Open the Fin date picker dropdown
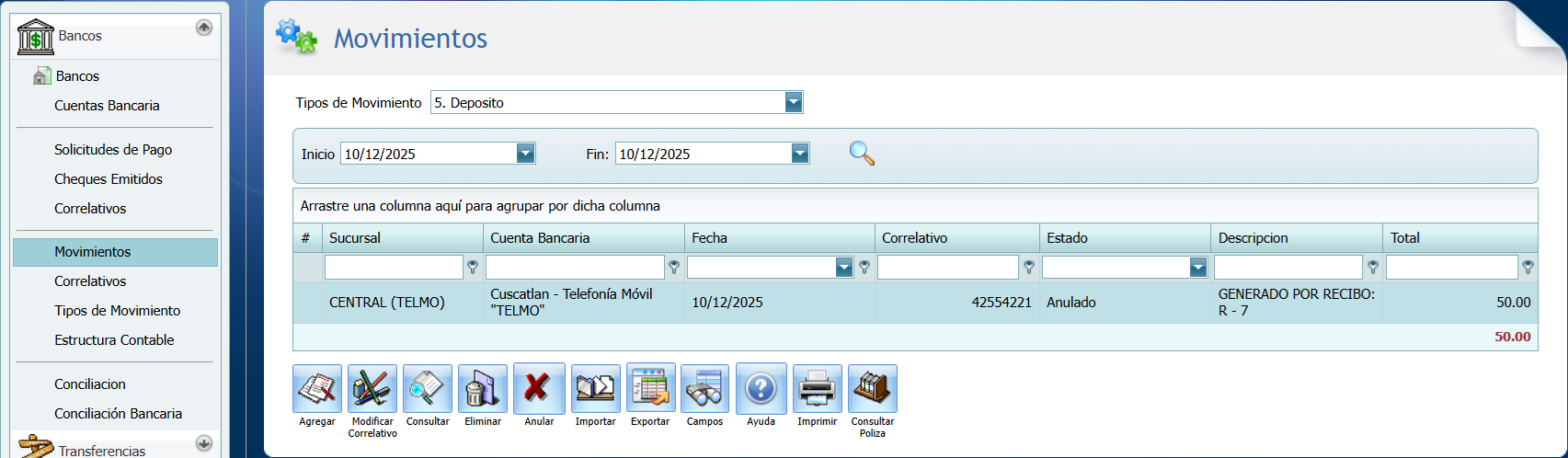 (x=800, y=154)
